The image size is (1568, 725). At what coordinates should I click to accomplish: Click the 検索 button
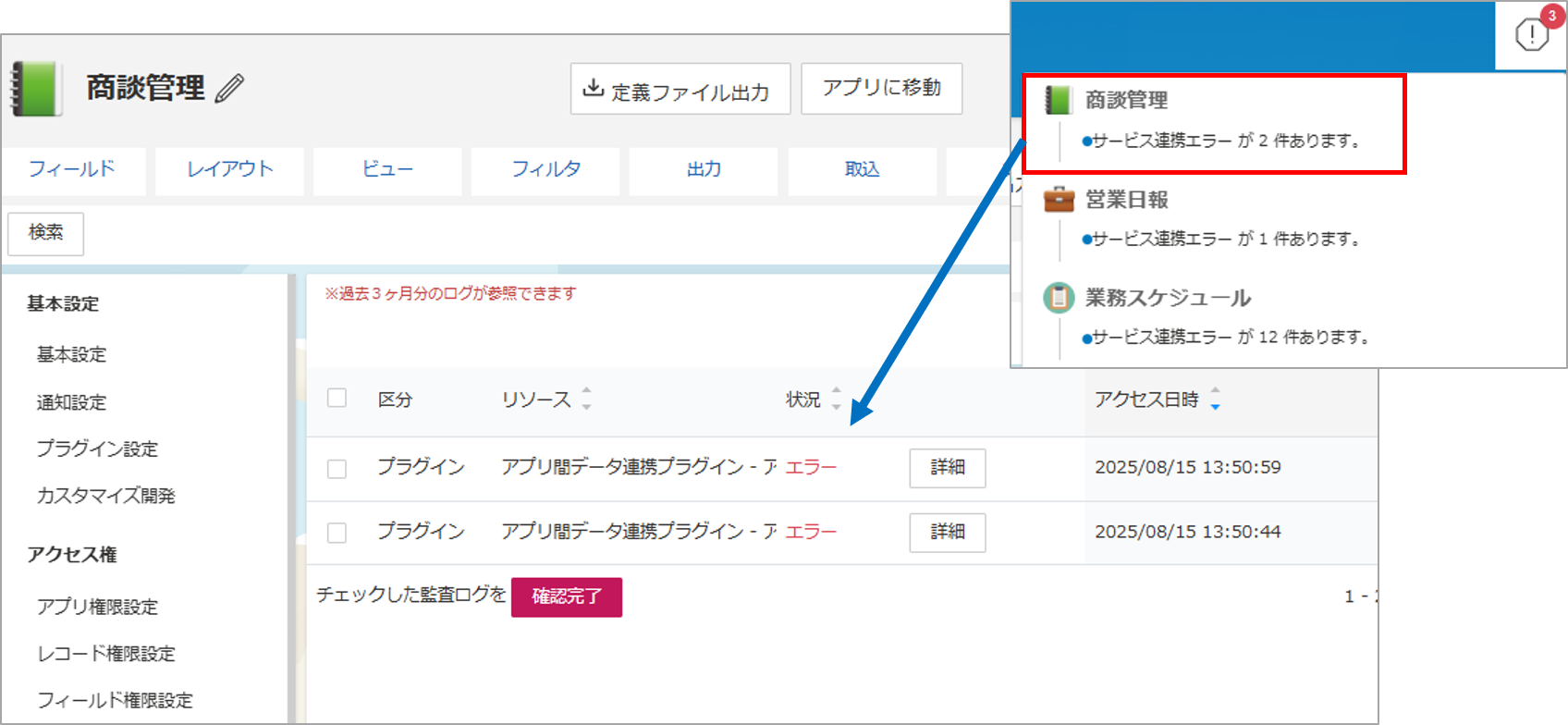pyautogui.click(x=45, y=233)
